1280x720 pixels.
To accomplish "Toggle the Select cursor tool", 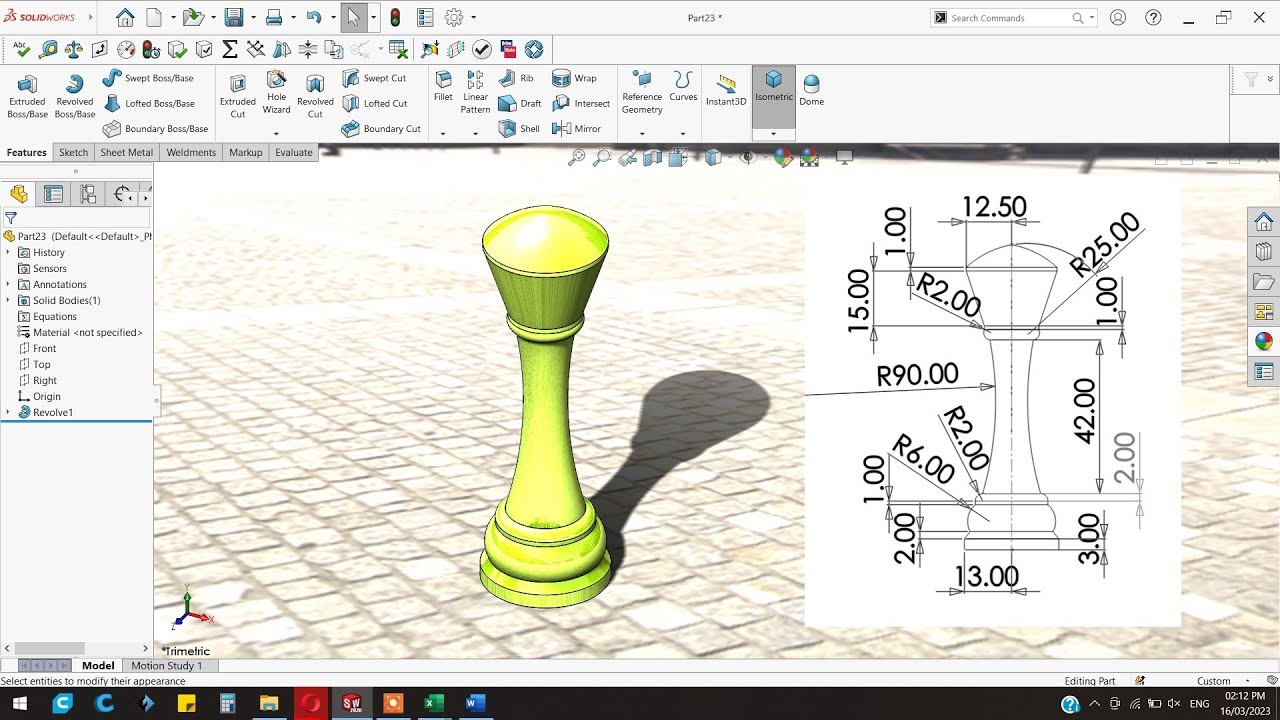I will (x=353, y=17).
